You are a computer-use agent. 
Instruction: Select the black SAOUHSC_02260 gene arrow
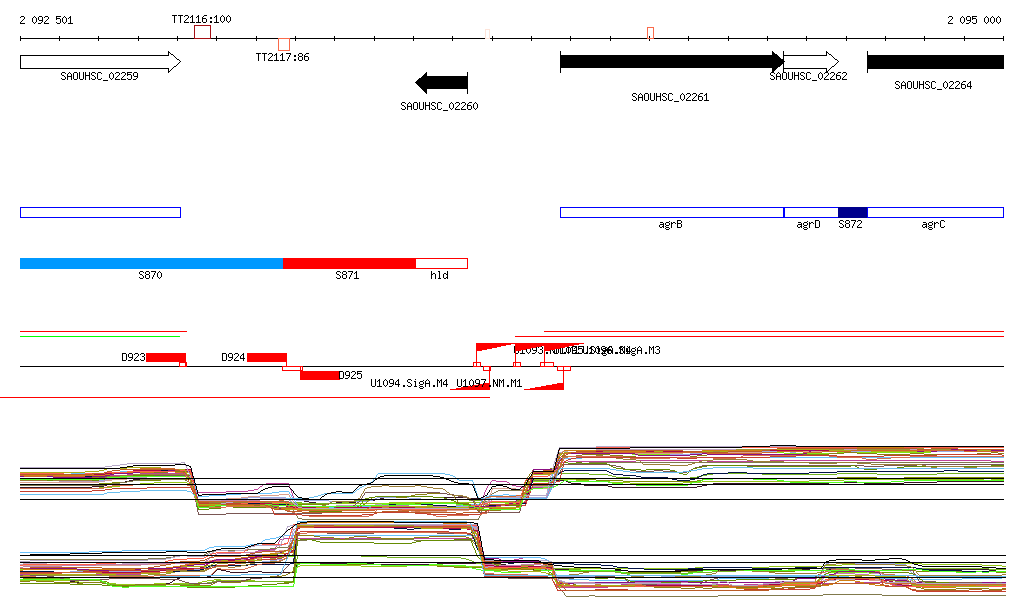[441, 82]
